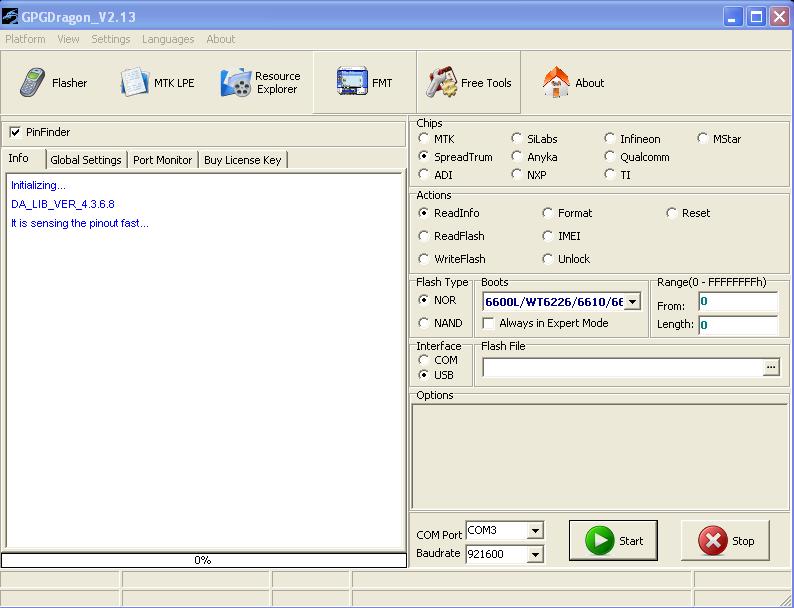
Task: Expand the Baudrate dropdown
Action: (x=535, y=554)
